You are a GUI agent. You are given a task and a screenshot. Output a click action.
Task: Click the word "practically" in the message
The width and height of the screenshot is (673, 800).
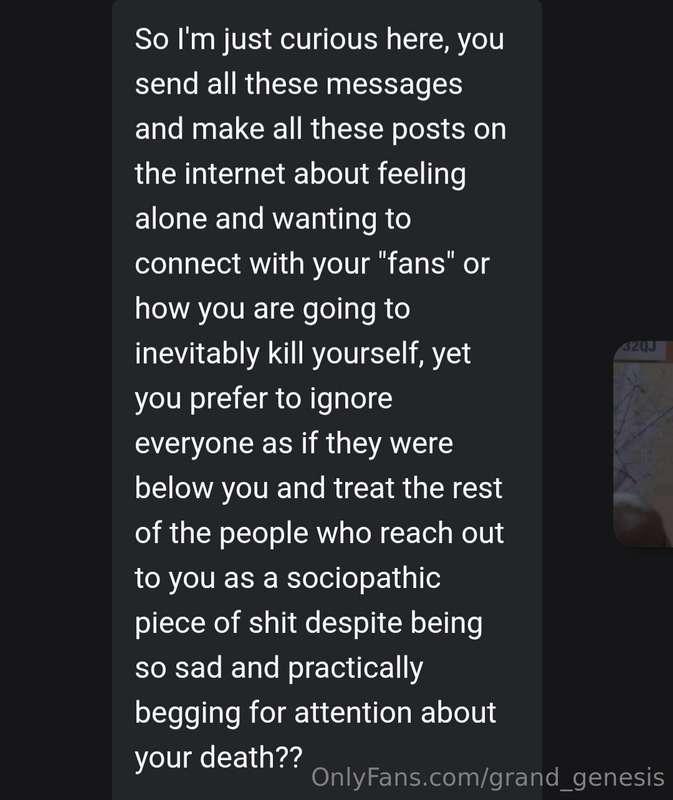pos(355,668)
